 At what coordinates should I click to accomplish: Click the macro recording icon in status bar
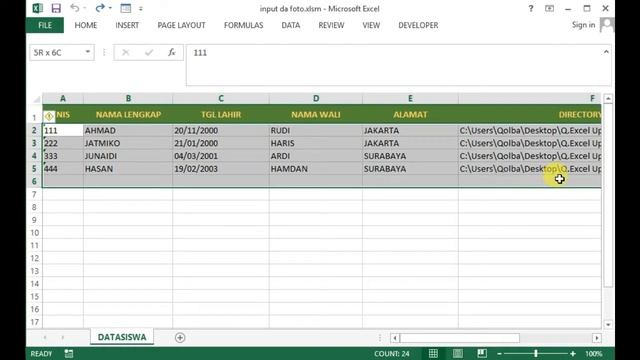point(69,353)
